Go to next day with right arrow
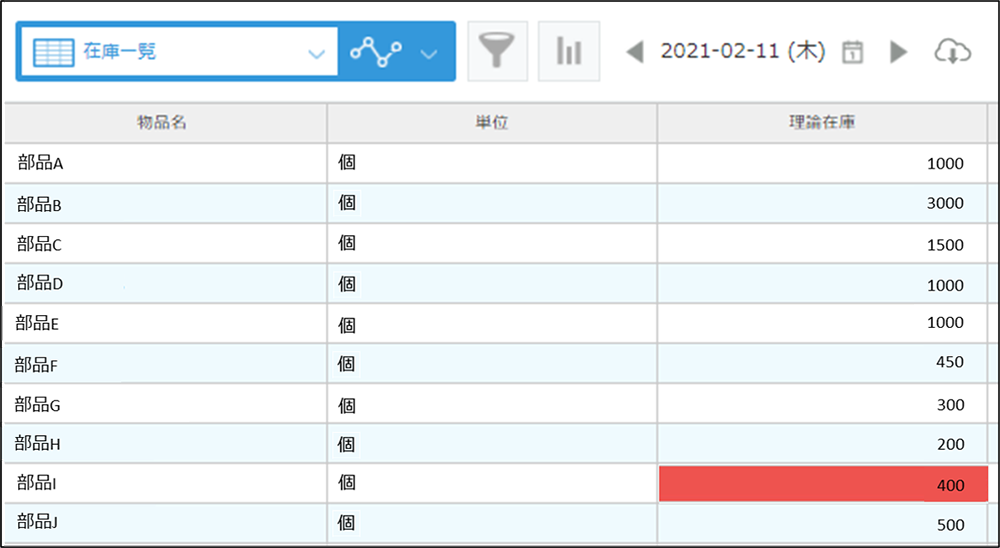This screenshot has width=1000, height=548. tap(898, 52)
